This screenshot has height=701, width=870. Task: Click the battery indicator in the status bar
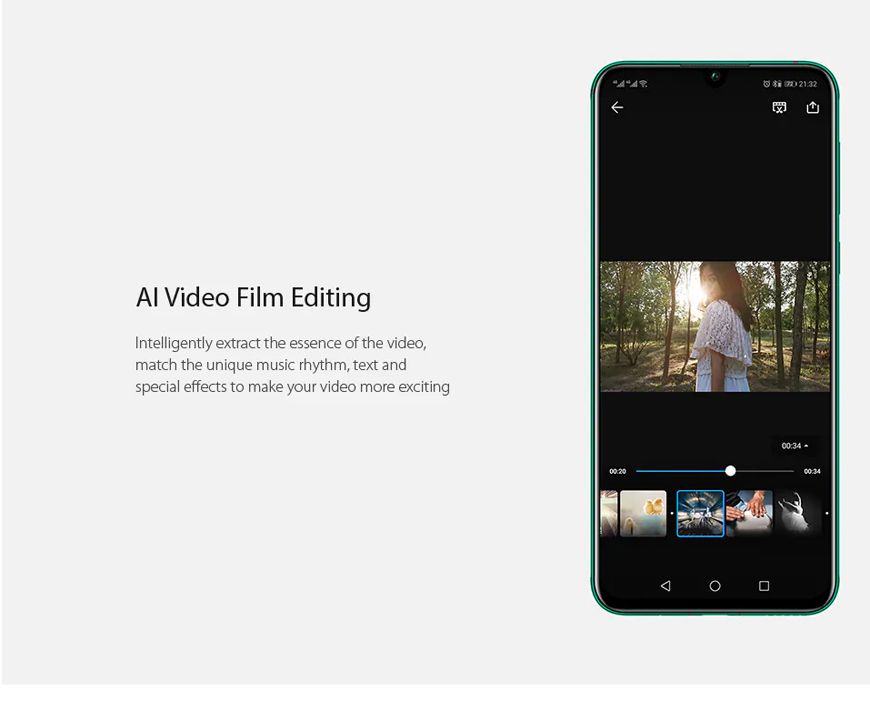790,84
